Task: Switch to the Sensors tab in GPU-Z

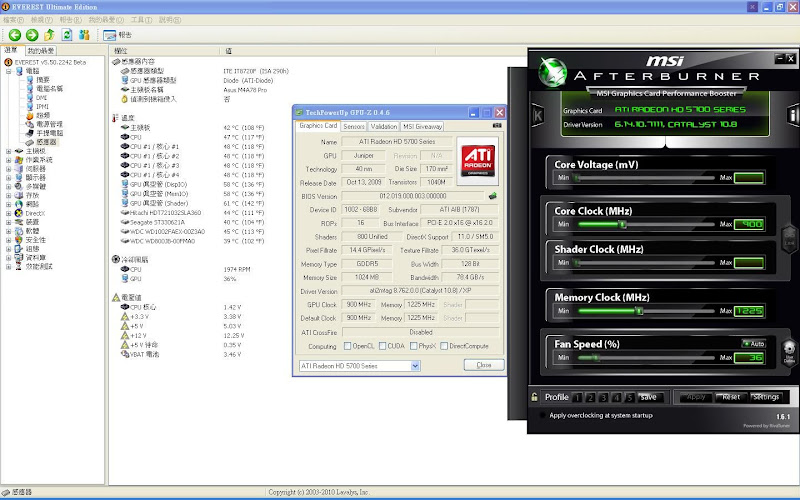Action: [x=354, y=127]
